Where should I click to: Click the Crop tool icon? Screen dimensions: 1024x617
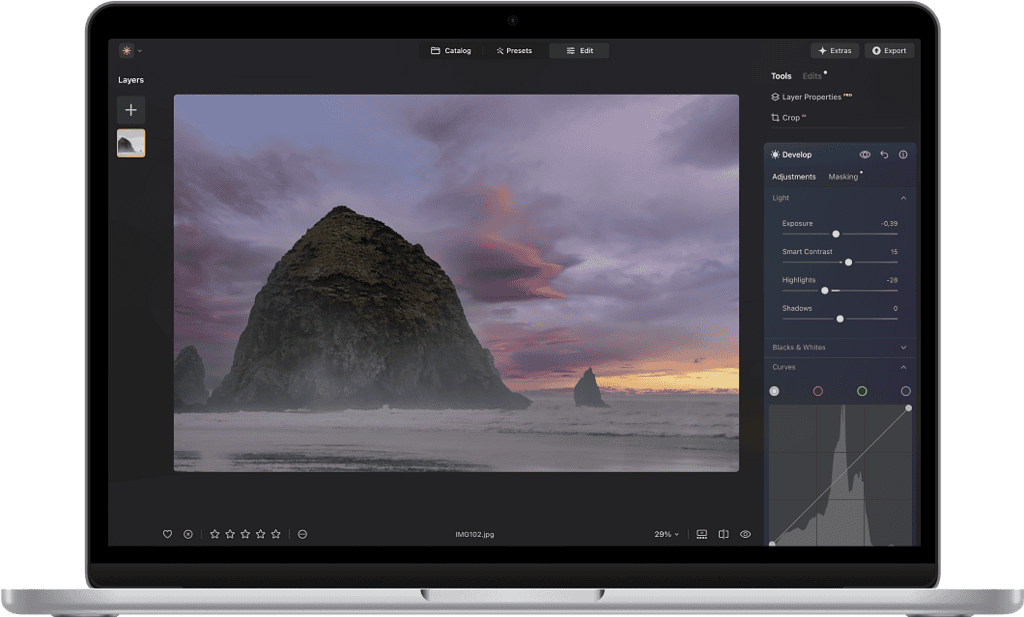pos(775,118)
